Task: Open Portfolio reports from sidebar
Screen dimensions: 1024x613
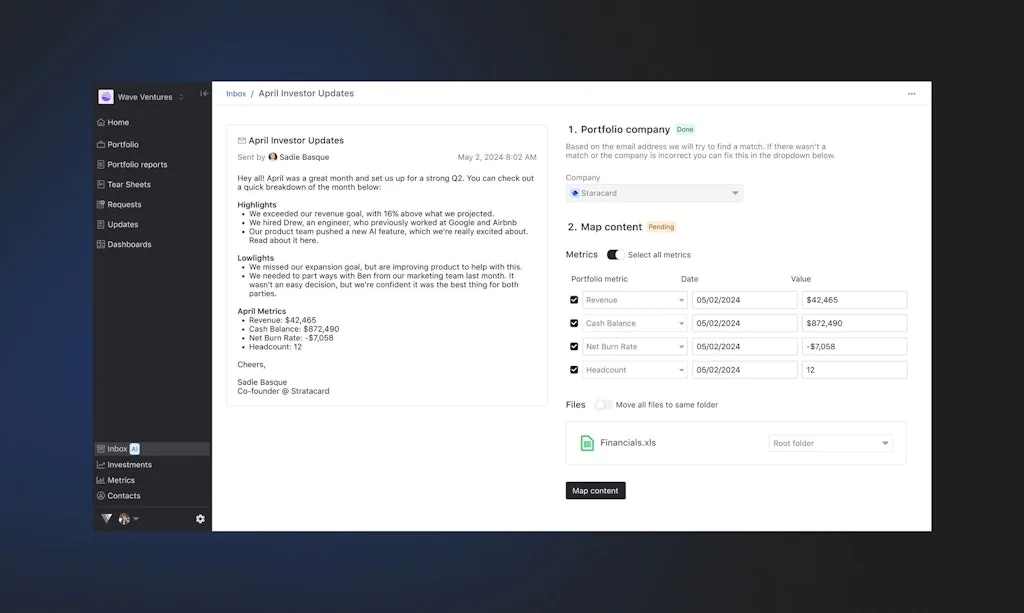Action: (137, 164)
